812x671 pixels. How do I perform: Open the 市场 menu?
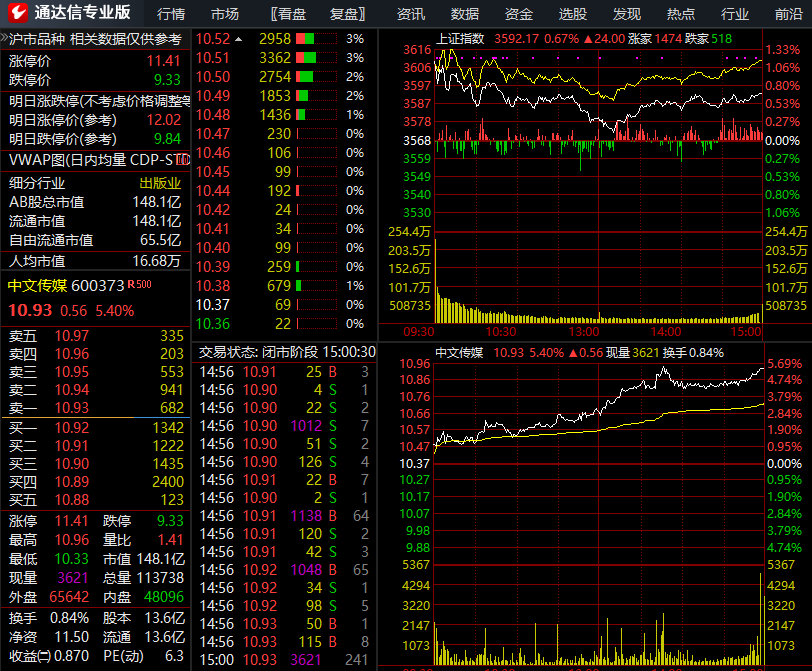(x=225, y=14)
